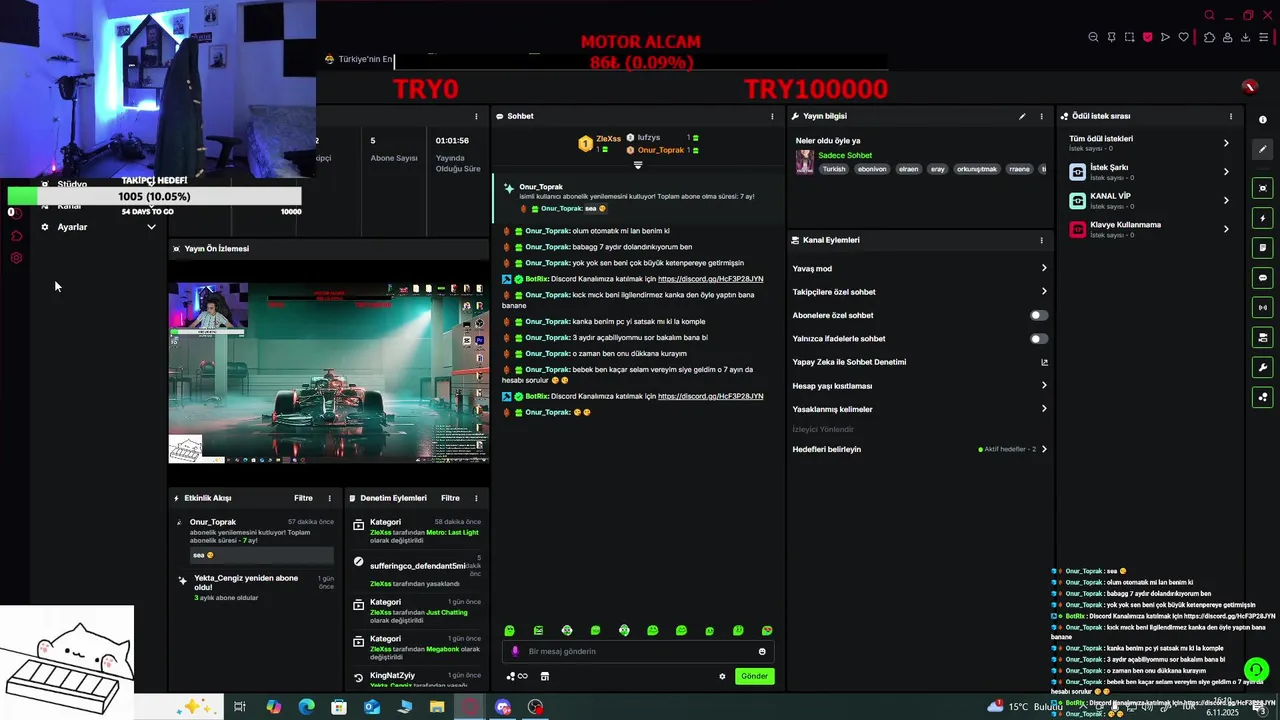
Task: Toggle Abonelere özel sohbet switch
Action: [x=1039, y=315]
